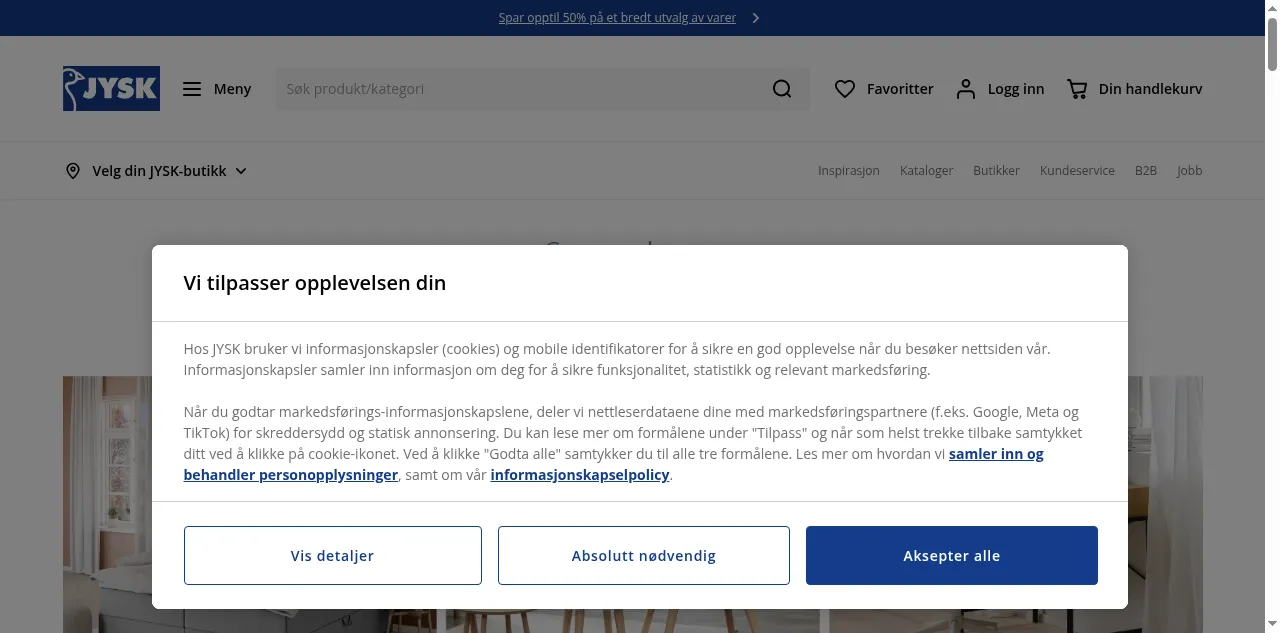Choose Absolutt nødvendig cookies

click(644, 555)
